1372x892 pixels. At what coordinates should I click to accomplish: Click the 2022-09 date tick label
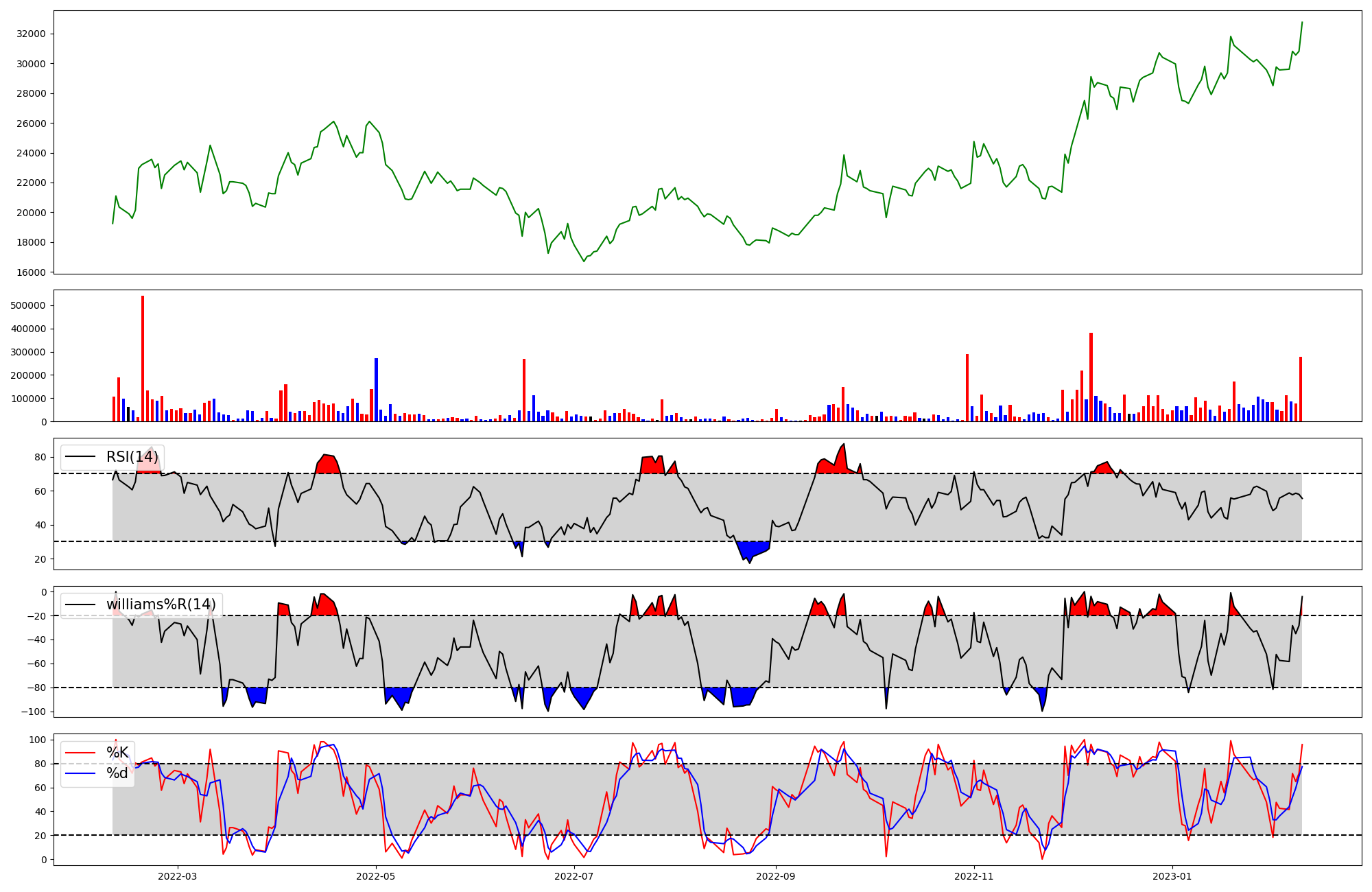coord(776,876)
